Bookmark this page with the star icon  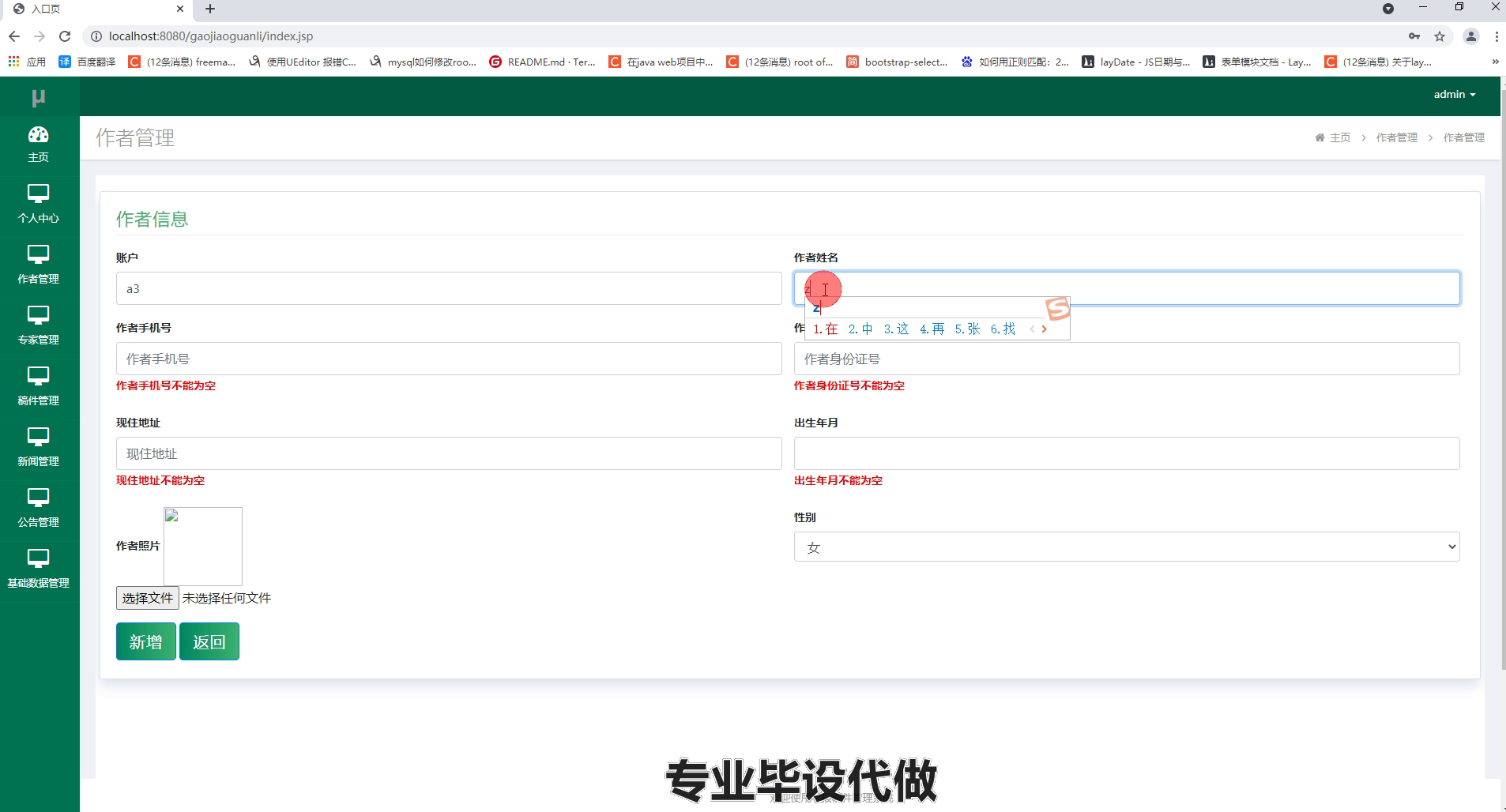[x=1440, y=36]
